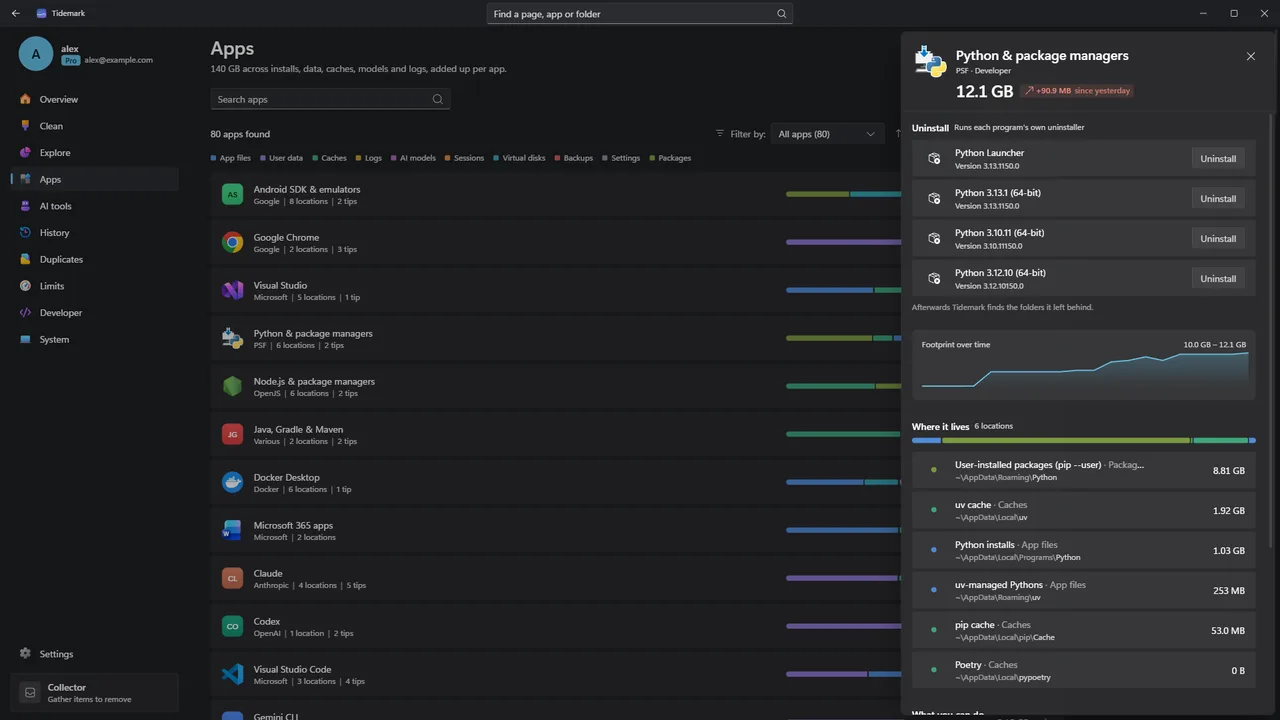This screenshot has width=1280, height=720.
Task: Click the Claude app icon
Action: click(x=232, y=579)
